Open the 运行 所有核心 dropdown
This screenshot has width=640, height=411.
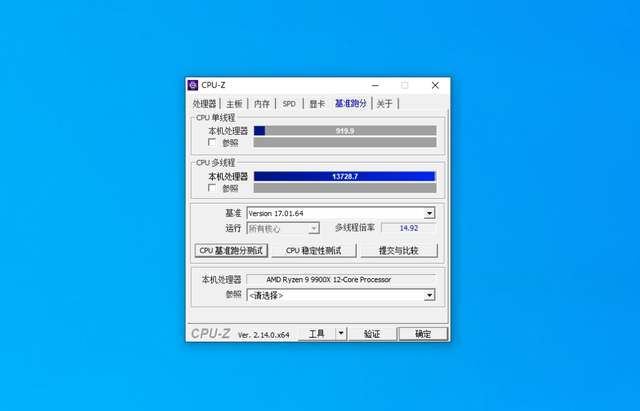tap(313, 228)
